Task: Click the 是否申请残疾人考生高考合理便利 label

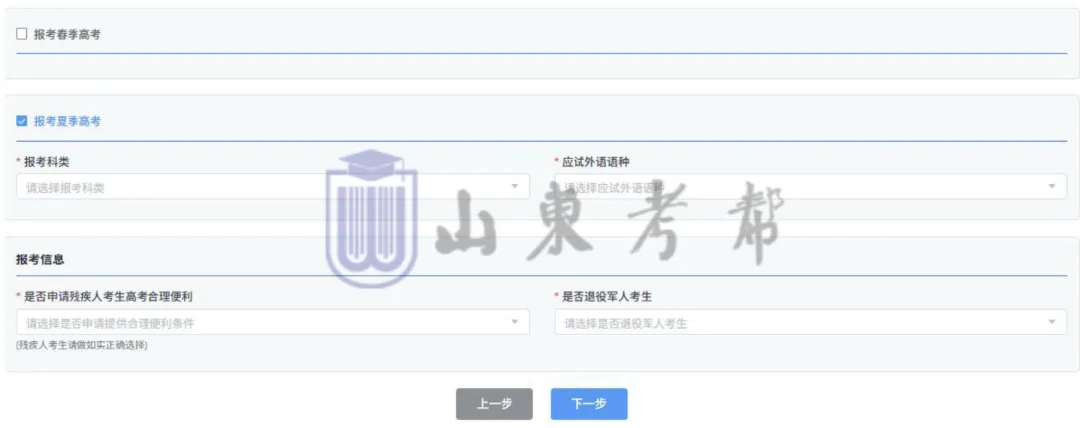Action: 108,296
